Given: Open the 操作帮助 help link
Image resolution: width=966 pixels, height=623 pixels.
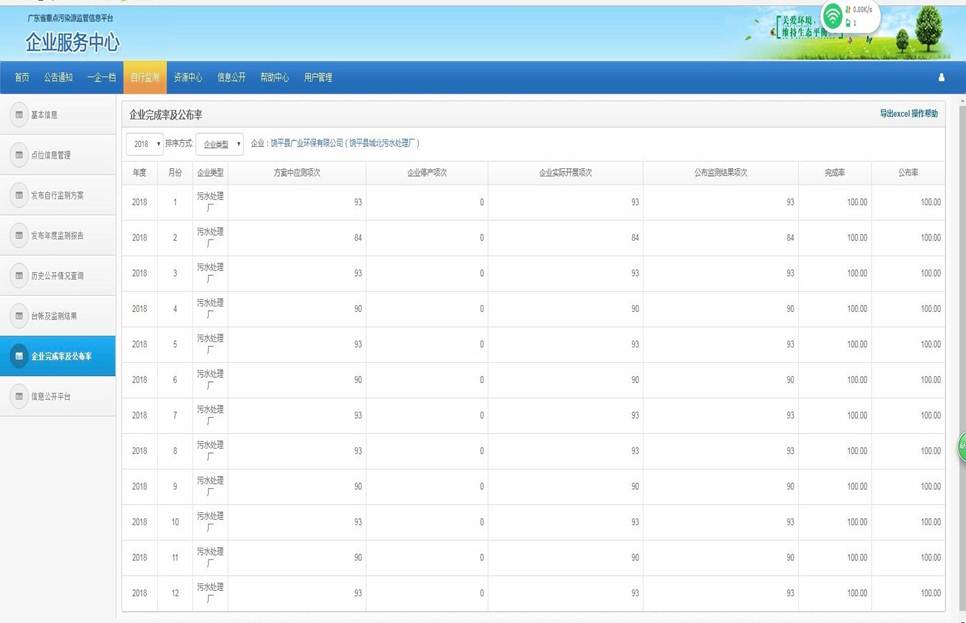Looking at the screenshot, I should coord(925,114).
